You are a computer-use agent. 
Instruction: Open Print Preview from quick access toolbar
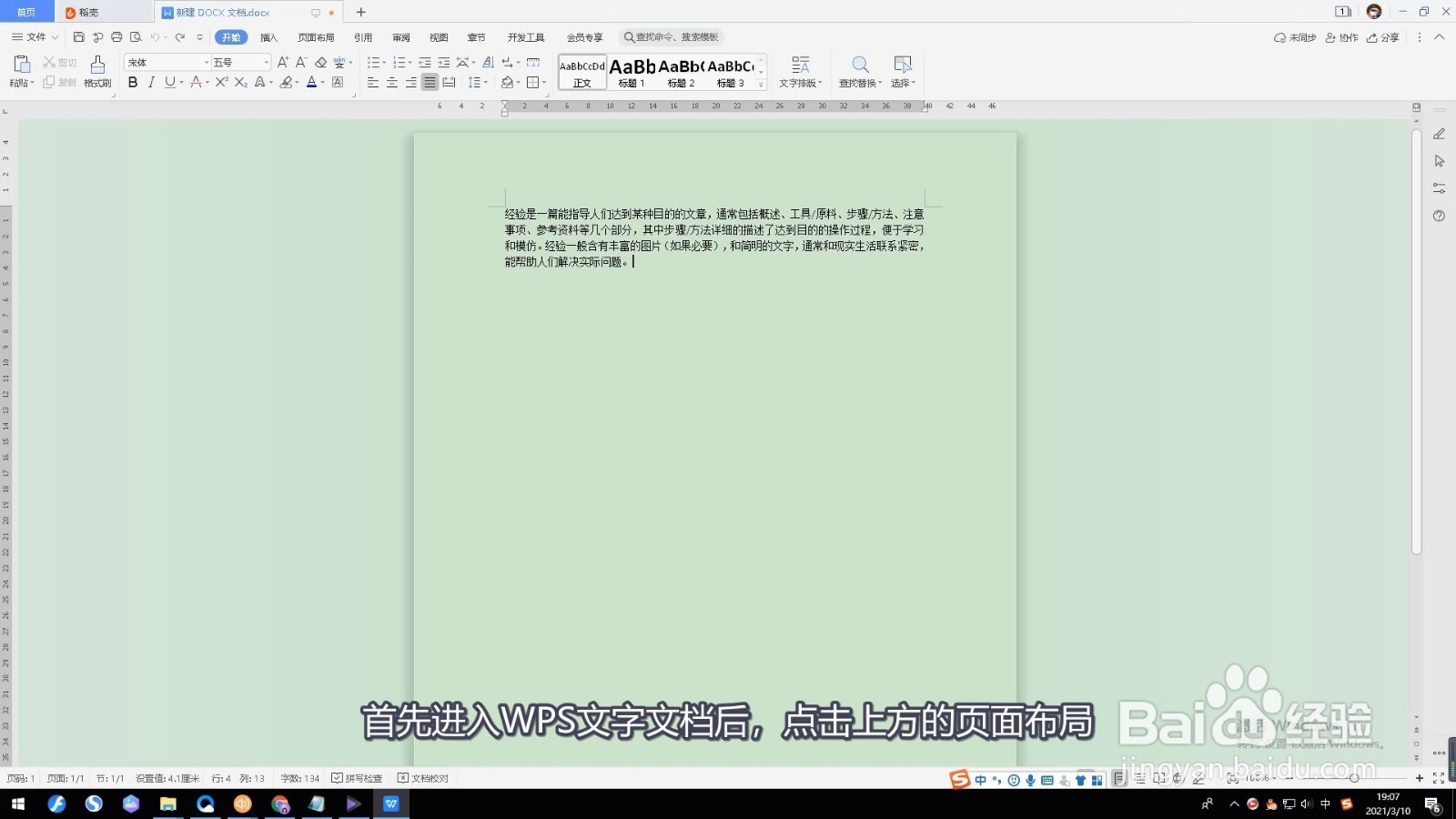tap(136, 37)
